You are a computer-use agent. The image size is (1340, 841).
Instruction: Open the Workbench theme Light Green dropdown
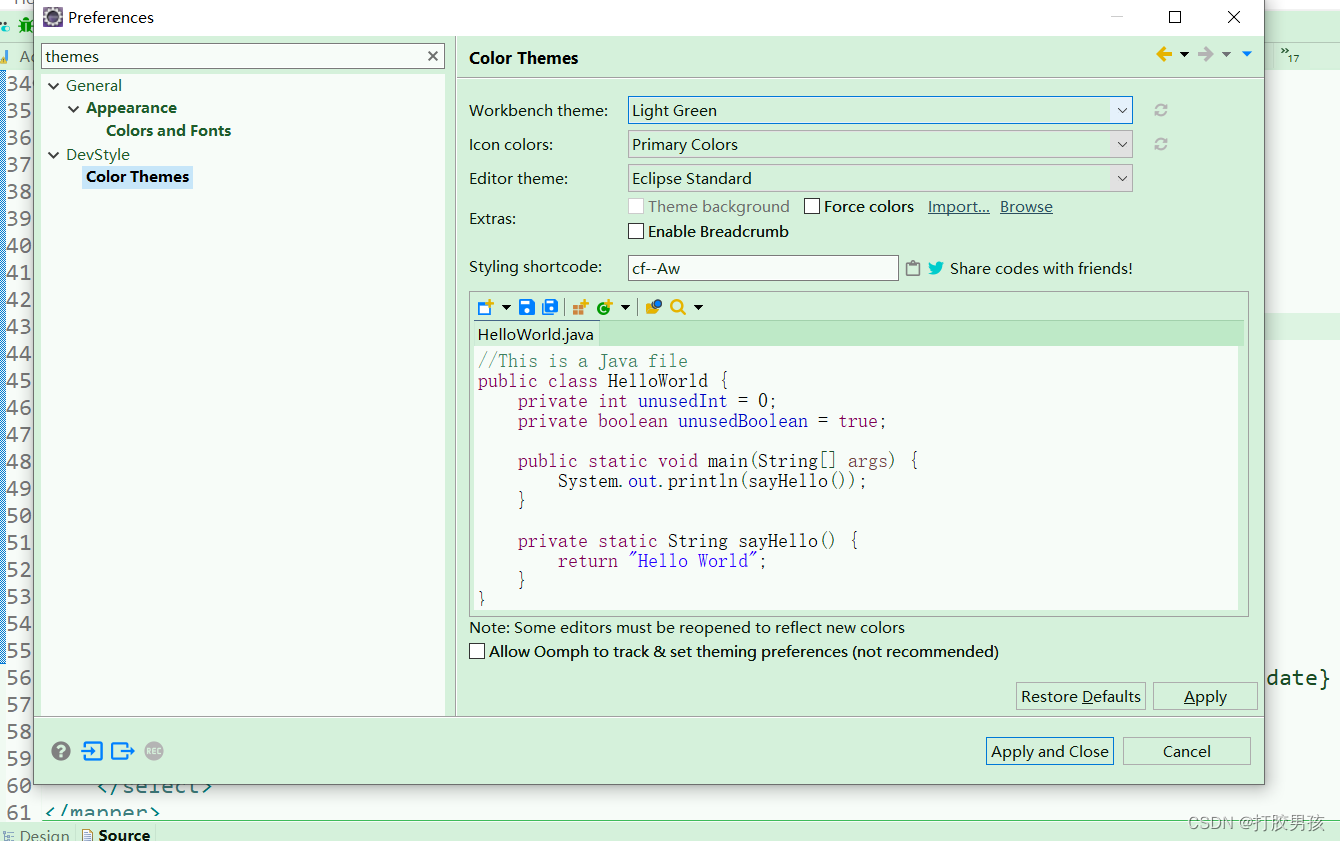point(880,110)
